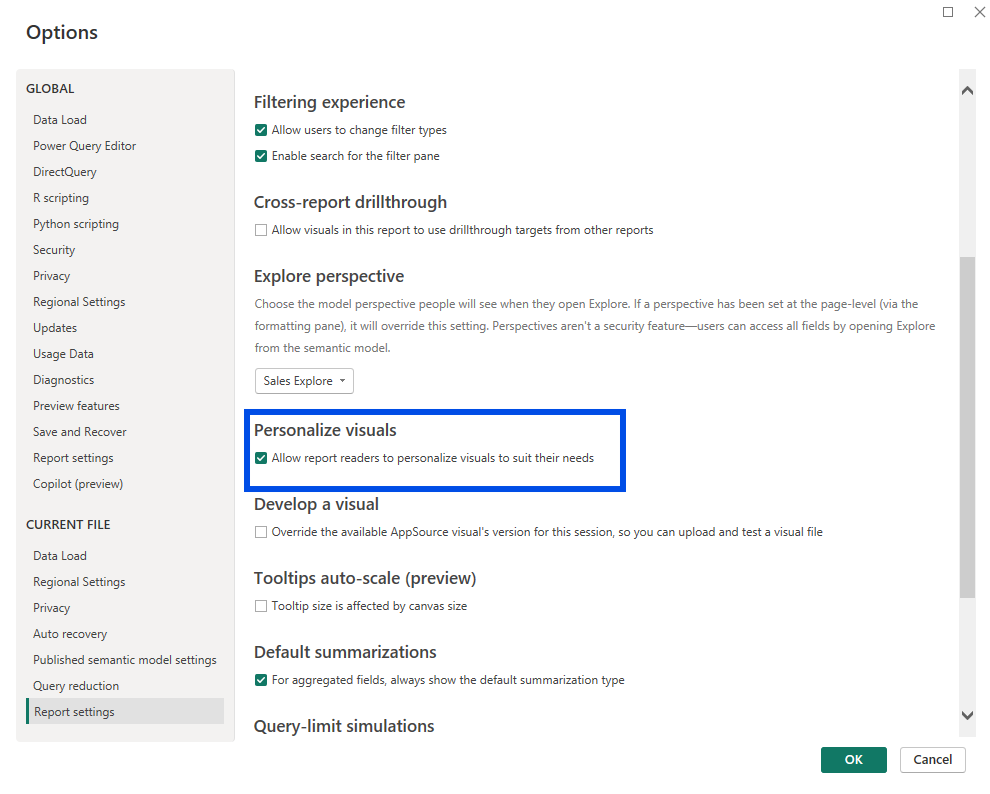
Task: Click the scroll up arrow
Action: point(967,91)
